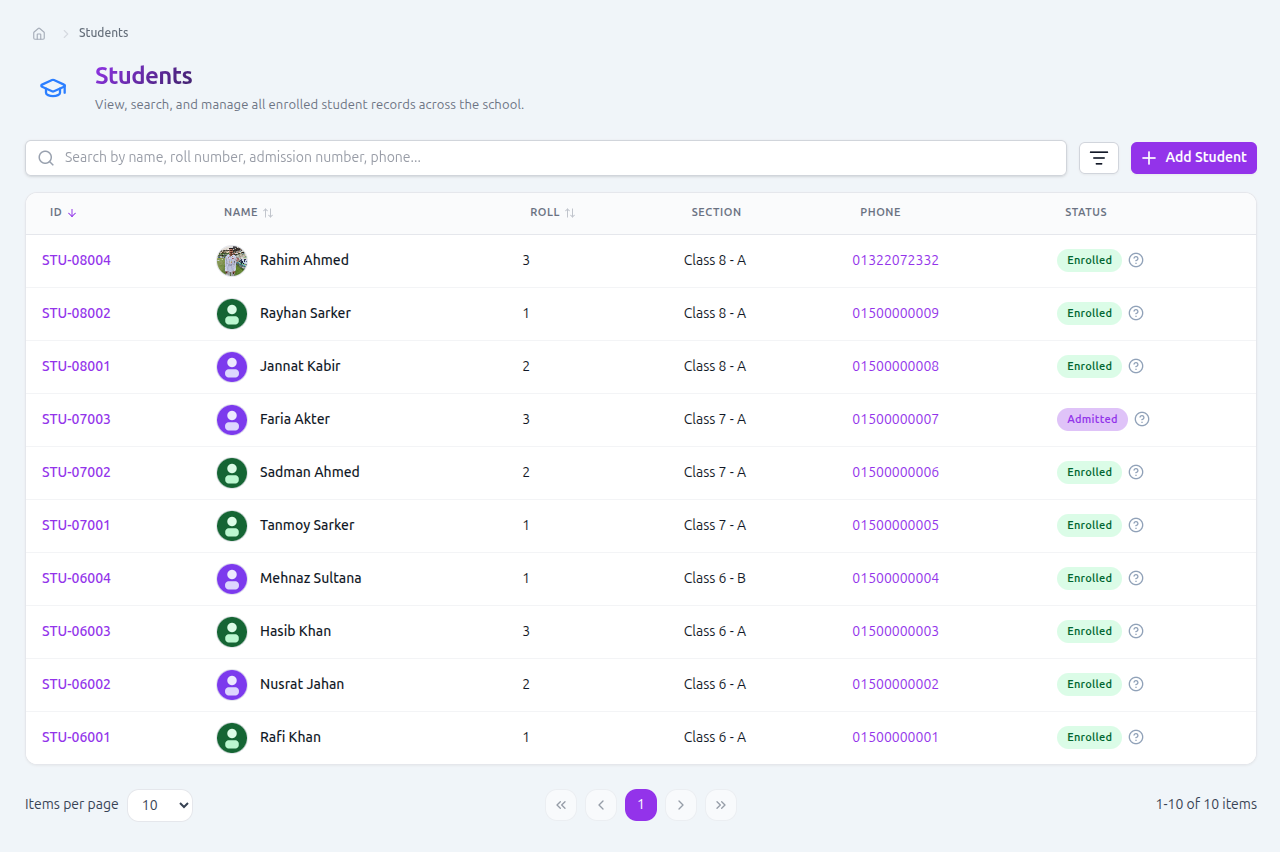Go to the last page using double-chevron icon
The height and width of the screenshot is (852, 1280).
pos(721,805)
